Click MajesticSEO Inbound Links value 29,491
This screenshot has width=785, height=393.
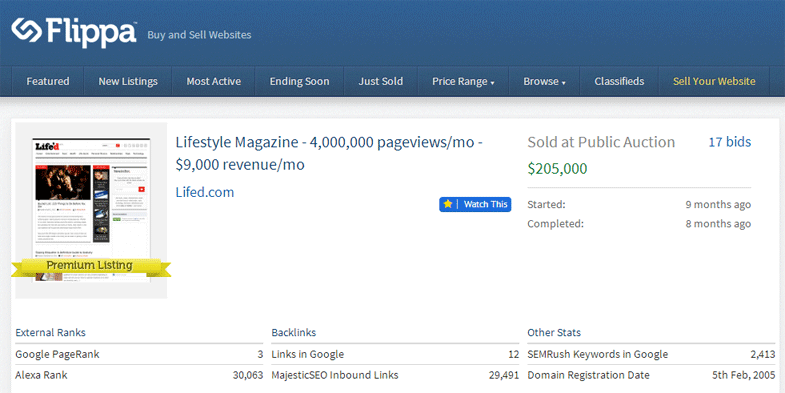coord(504,375)
